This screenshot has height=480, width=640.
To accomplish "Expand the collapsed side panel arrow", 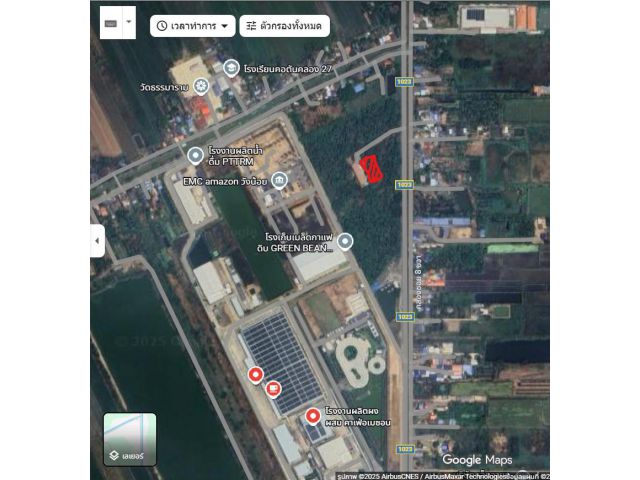I will click(97, 241).
